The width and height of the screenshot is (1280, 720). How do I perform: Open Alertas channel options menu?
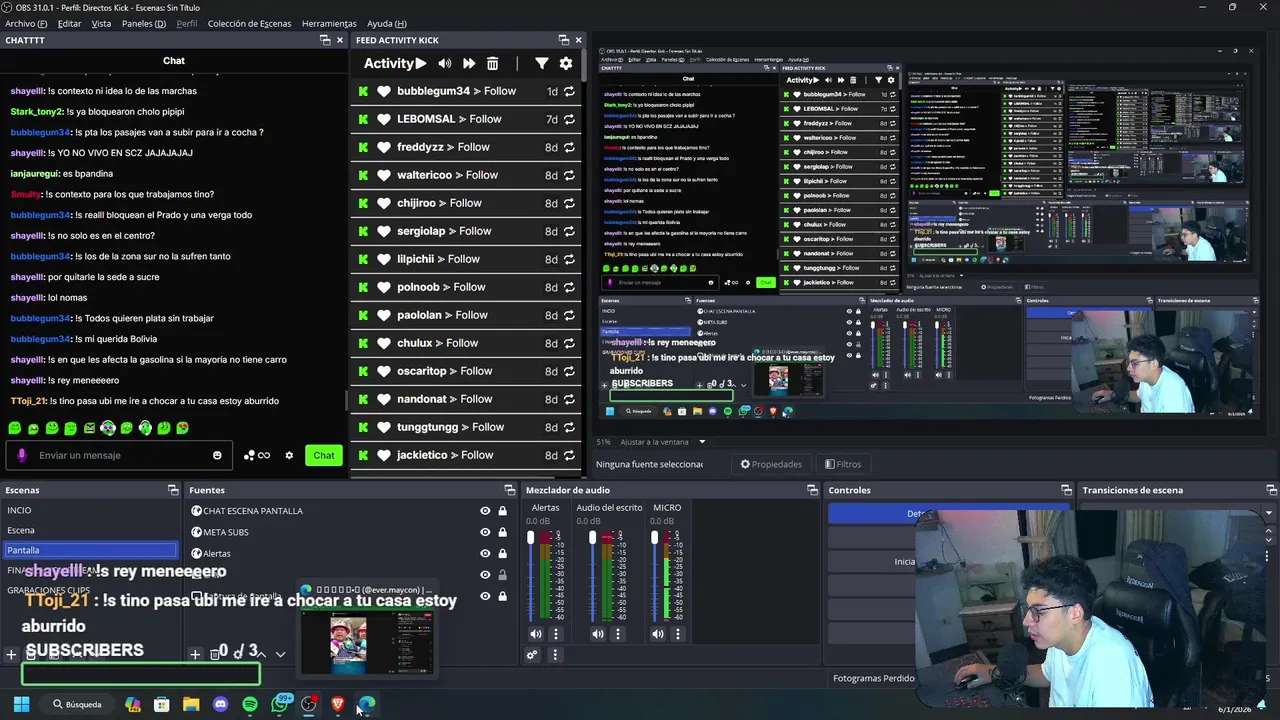tap(556, 634)
